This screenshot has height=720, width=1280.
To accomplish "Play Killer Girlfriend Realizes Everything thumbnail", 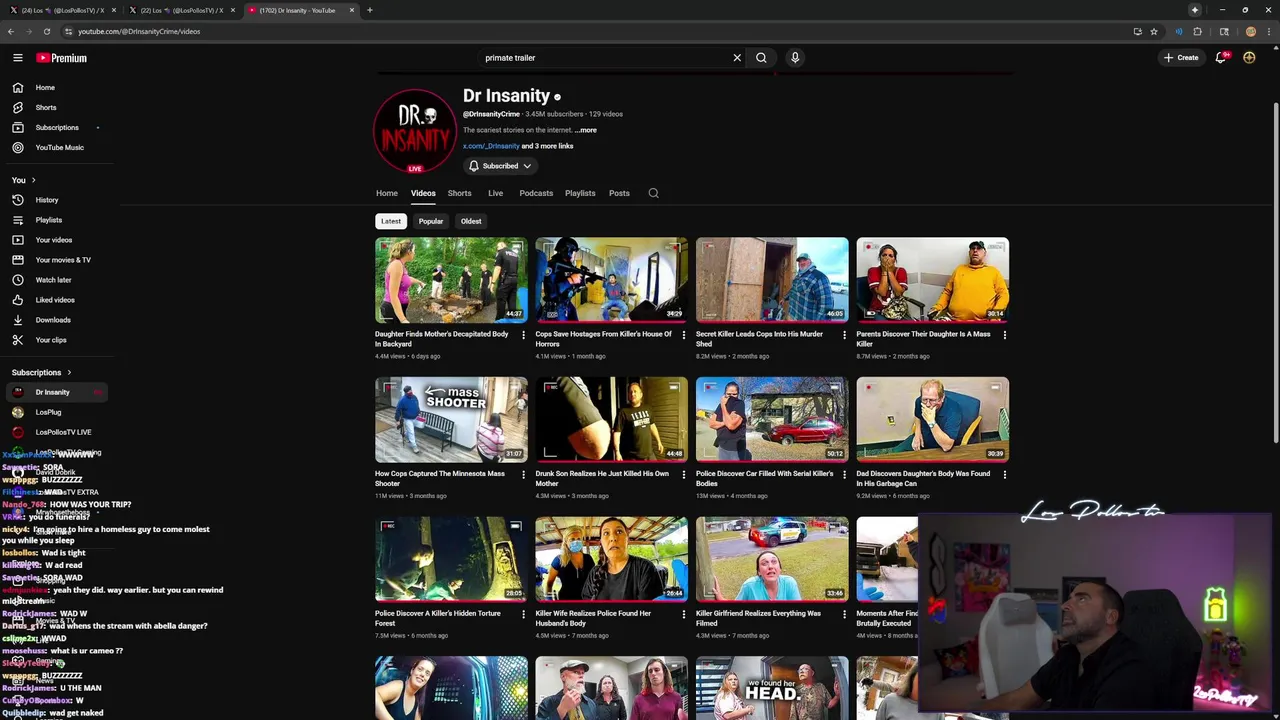I will pyautogui.click(x=772, y=559).
